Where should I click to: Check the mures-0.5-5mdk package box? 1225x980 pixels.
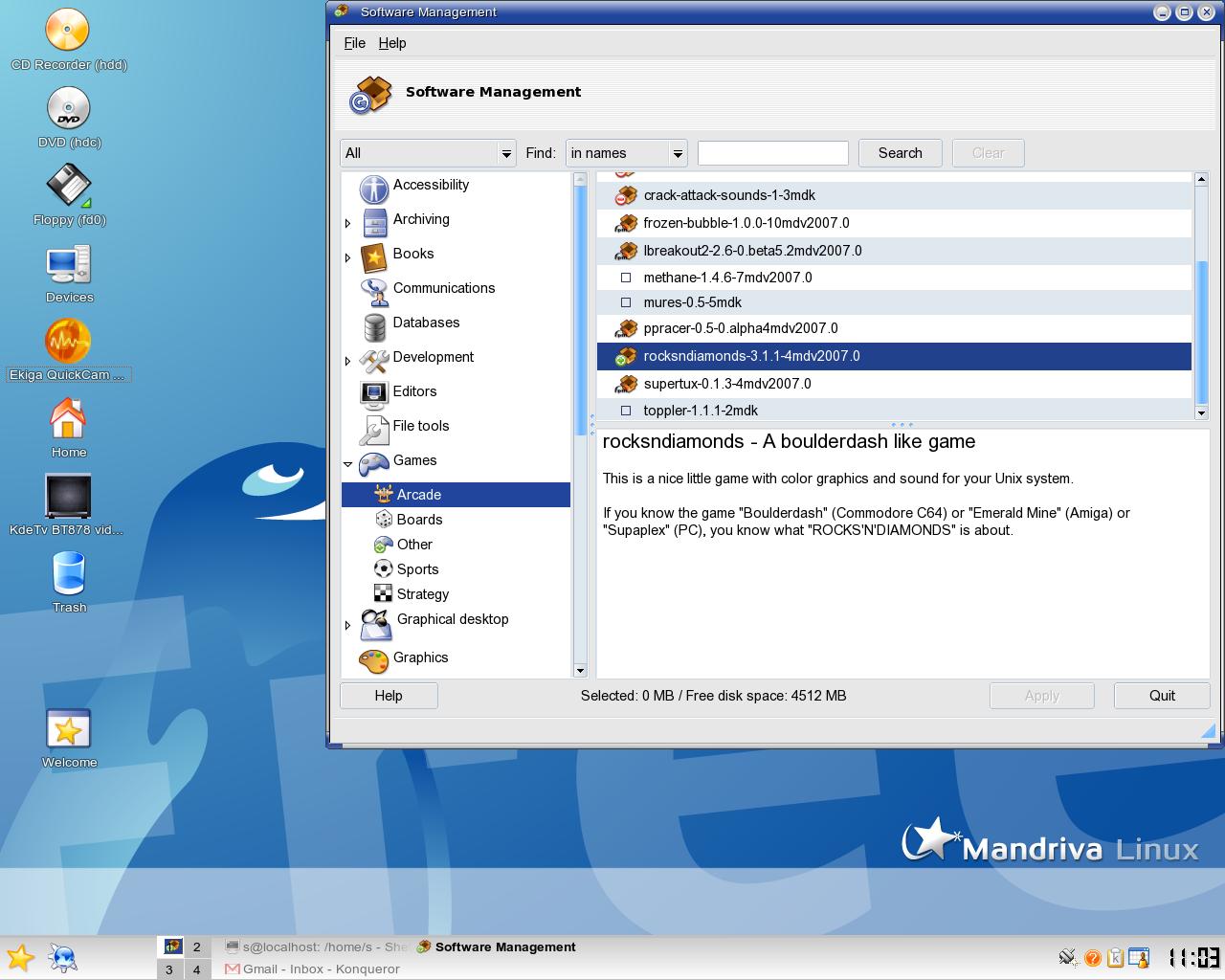coord(626,302)
